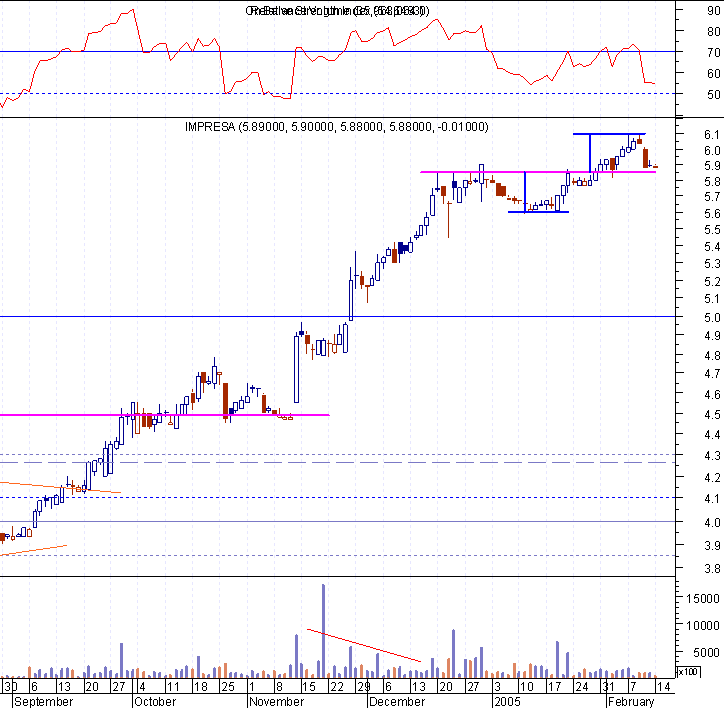Select the long-dashed line near 4.27
The height and width of the screenshot is (708, 724).
338,462
